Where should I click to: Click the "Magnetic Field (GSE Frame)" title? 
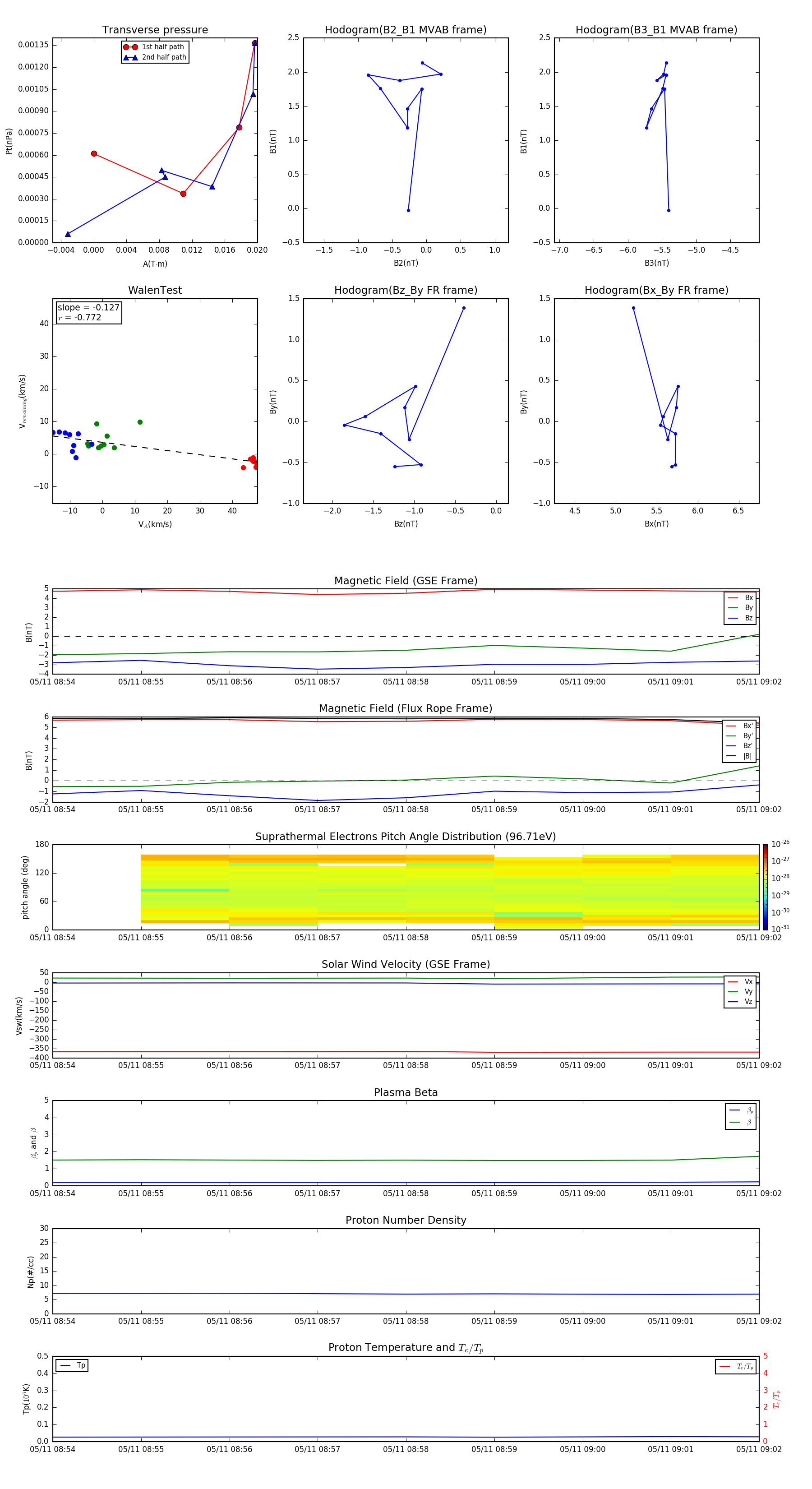click(x=406, y=581)
